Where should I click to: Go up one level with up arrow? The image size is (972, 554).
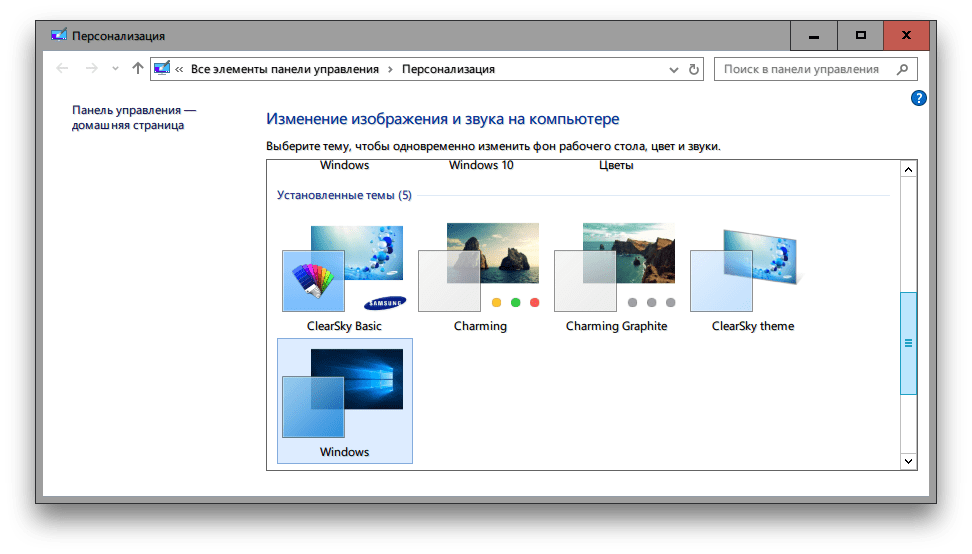(x=138, y=69)
